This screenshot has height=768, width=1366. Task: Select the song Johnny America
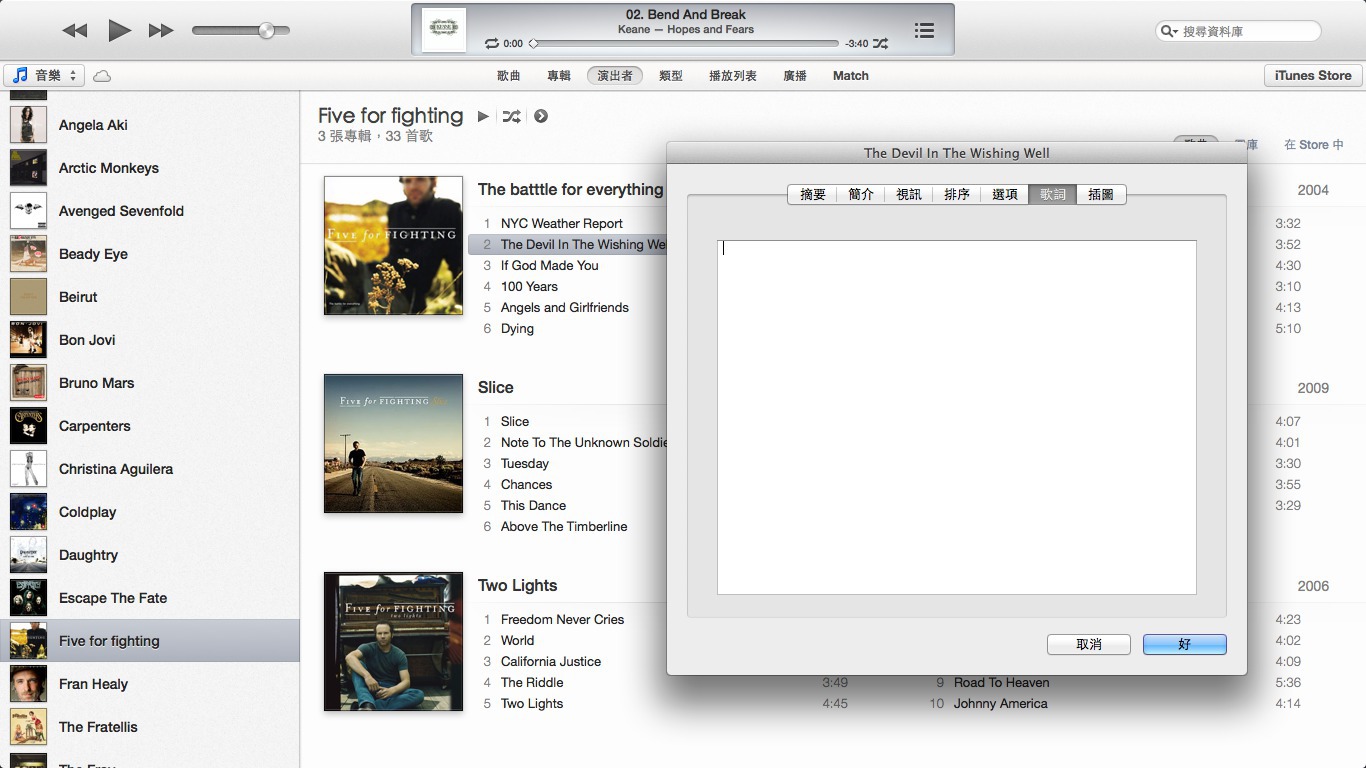(x=1000, y=704)
